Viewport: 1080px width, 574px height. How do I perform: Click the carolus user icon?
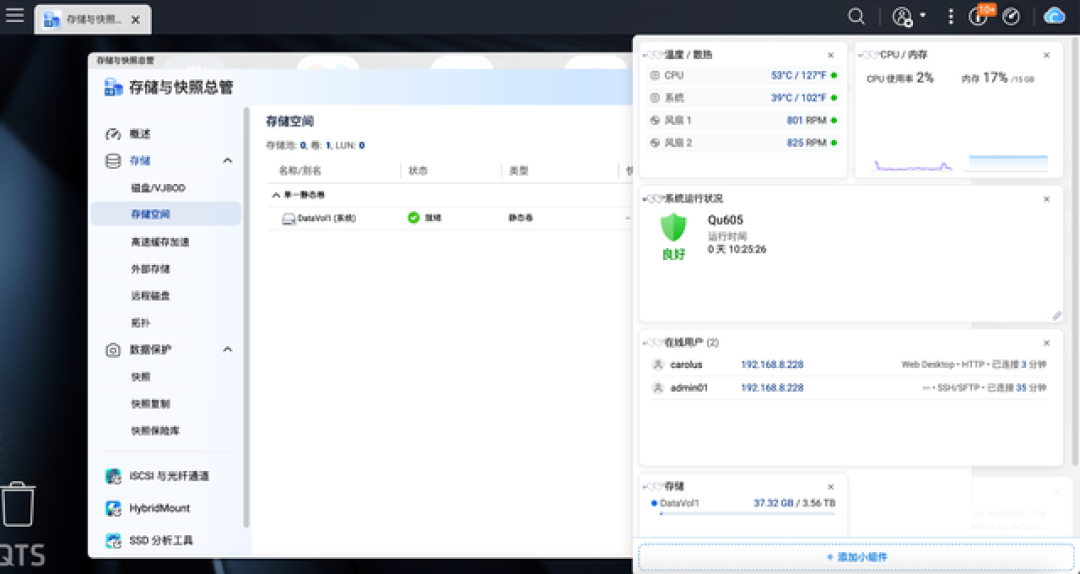click(657, 365)
